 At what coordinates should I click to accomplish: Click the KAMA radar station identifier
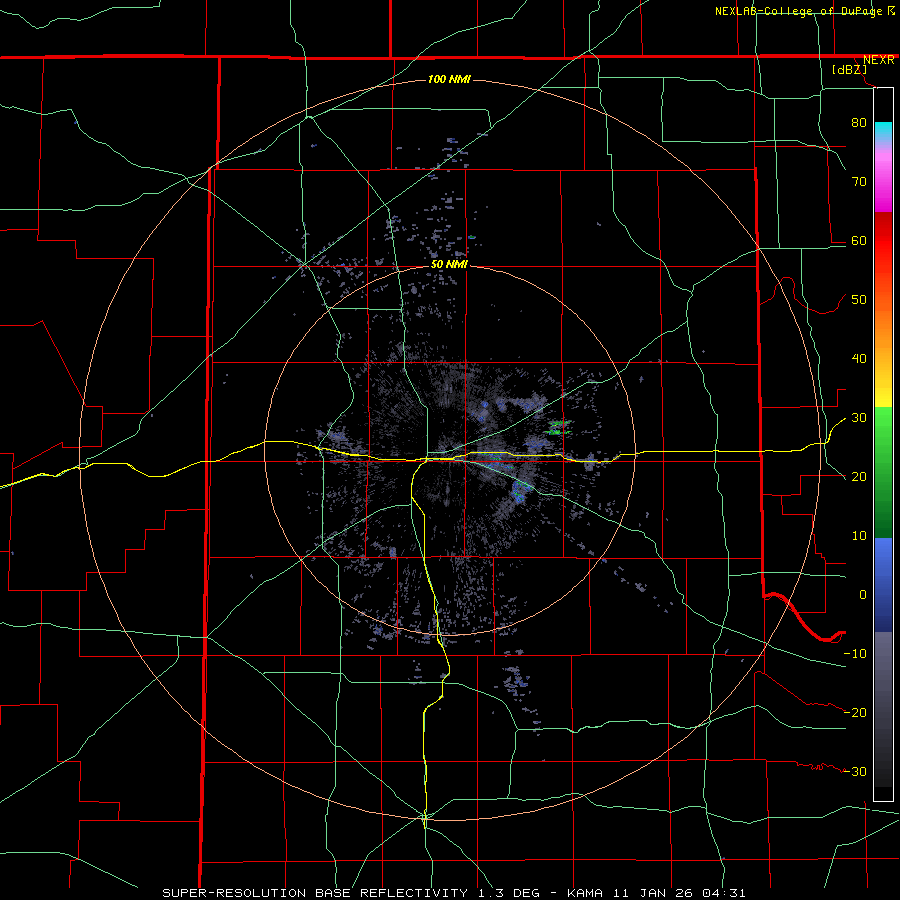coord(585,893)
